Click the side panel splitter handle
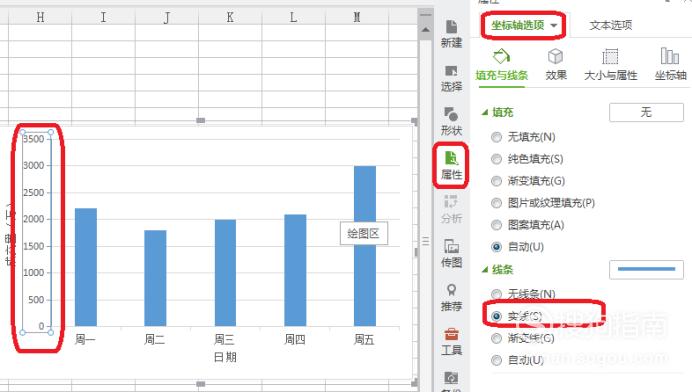Screen dimensions: 692x392 [x=425, y=241]
